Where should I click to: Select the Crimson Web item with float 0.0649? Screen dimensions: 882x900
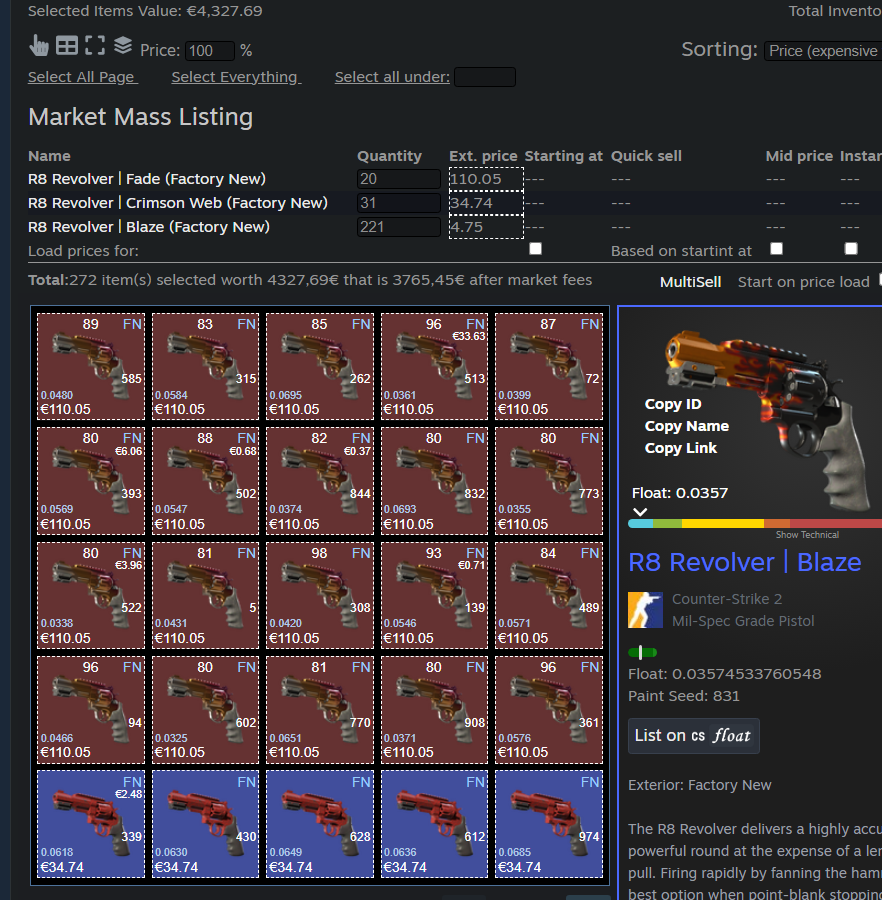point(320,824)
